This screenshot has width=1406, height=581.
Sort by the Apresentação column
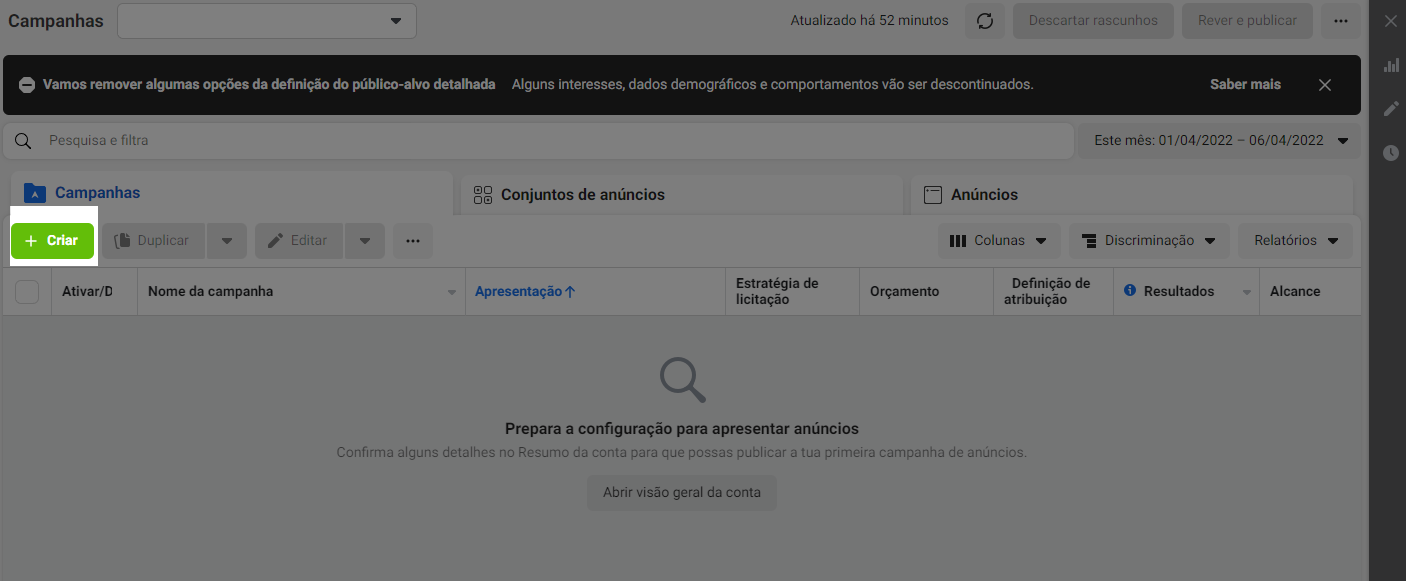525,292
